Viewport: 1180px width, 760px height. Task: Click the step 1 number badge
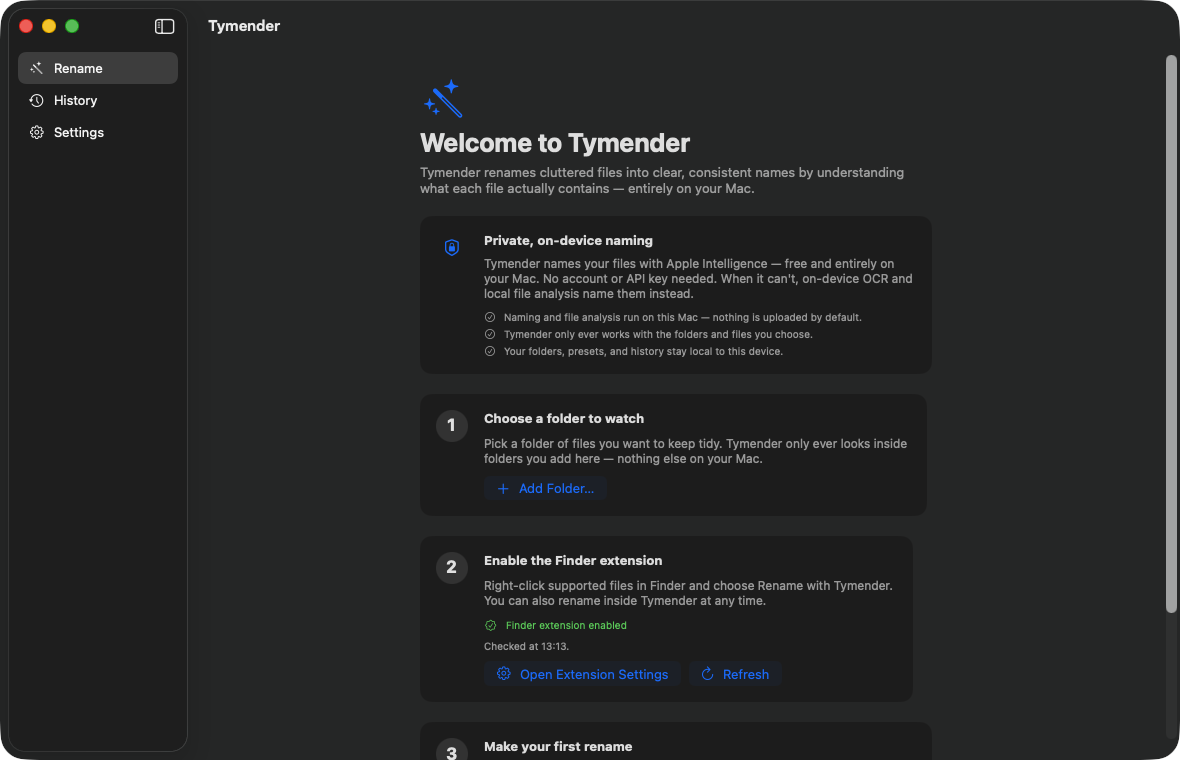click(x=452, y=426)
